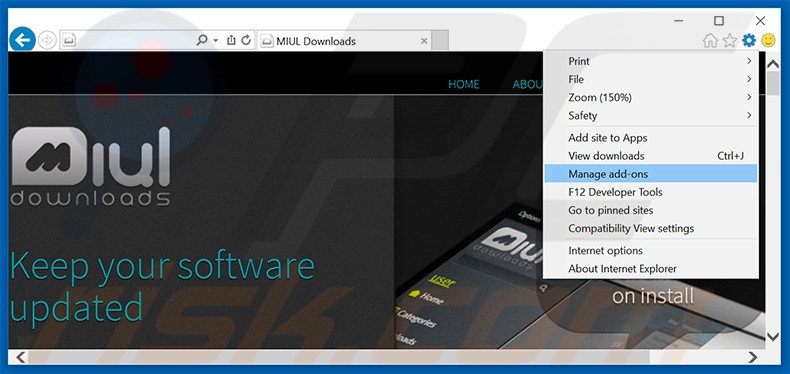790x374 pixels.
Task: Open the Safety submenu
Action: tap(651, 115)
